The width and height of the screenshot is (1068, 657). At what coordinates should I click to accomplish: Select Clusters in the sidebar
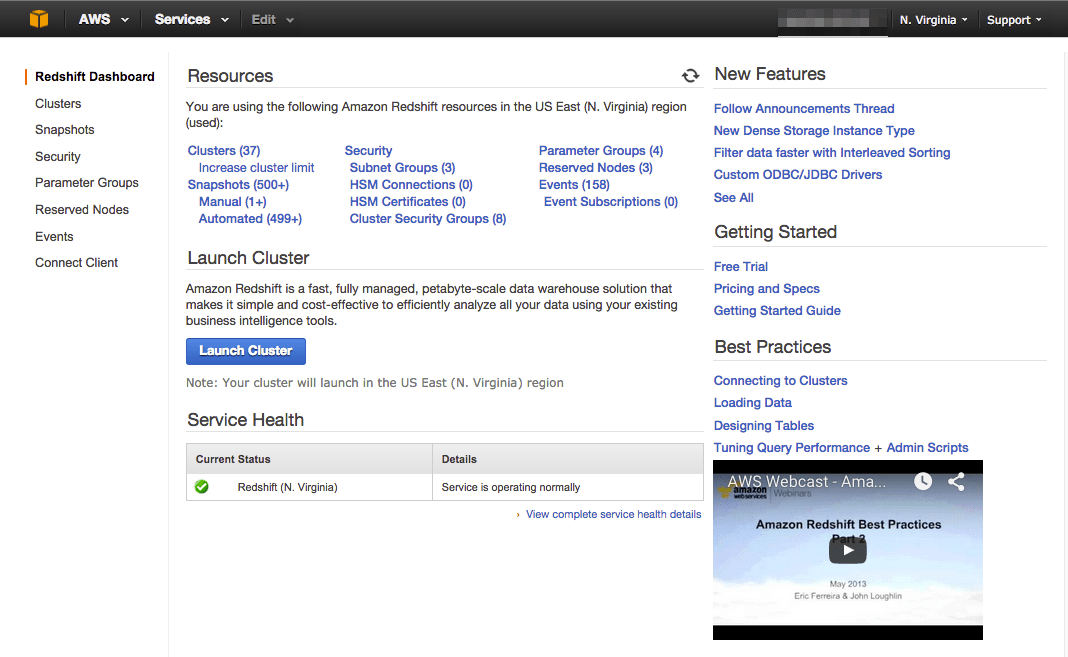[58, 103]
